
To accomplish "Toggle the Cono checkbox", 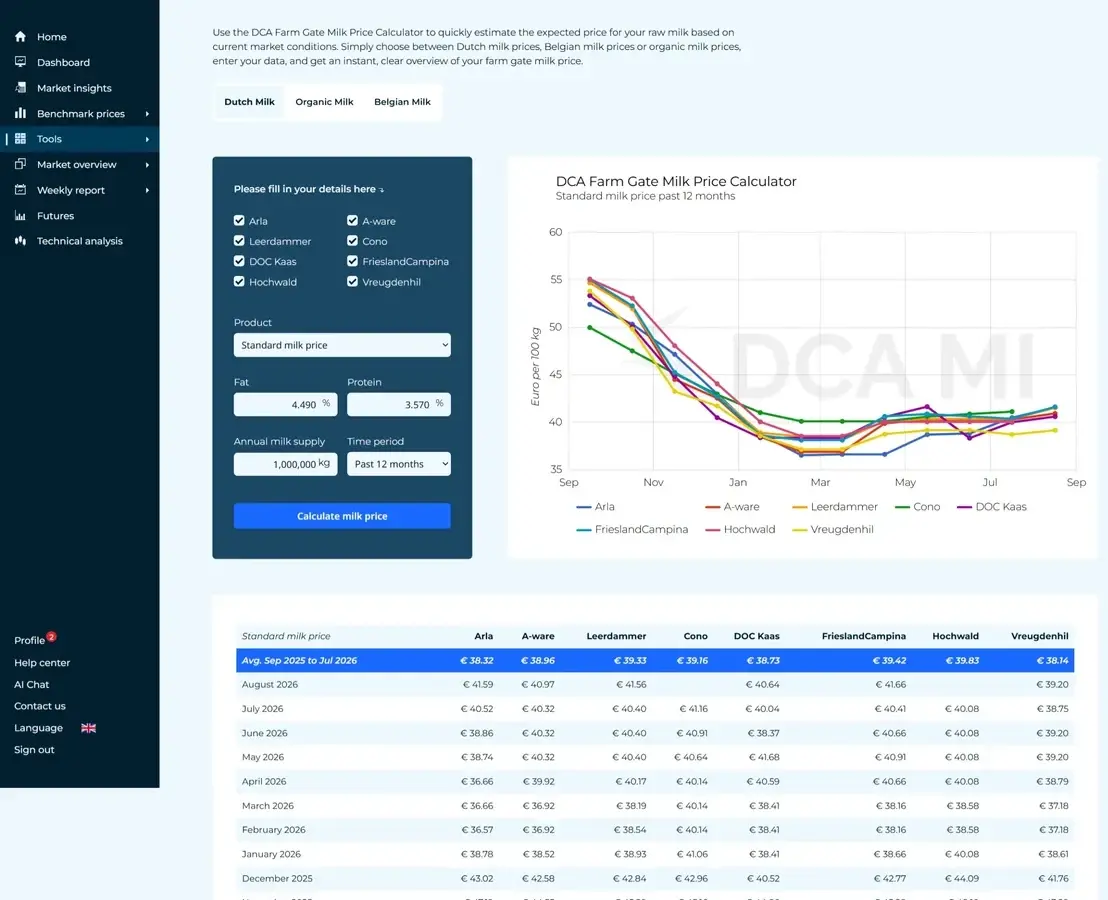I will click(x=352, y=241).
